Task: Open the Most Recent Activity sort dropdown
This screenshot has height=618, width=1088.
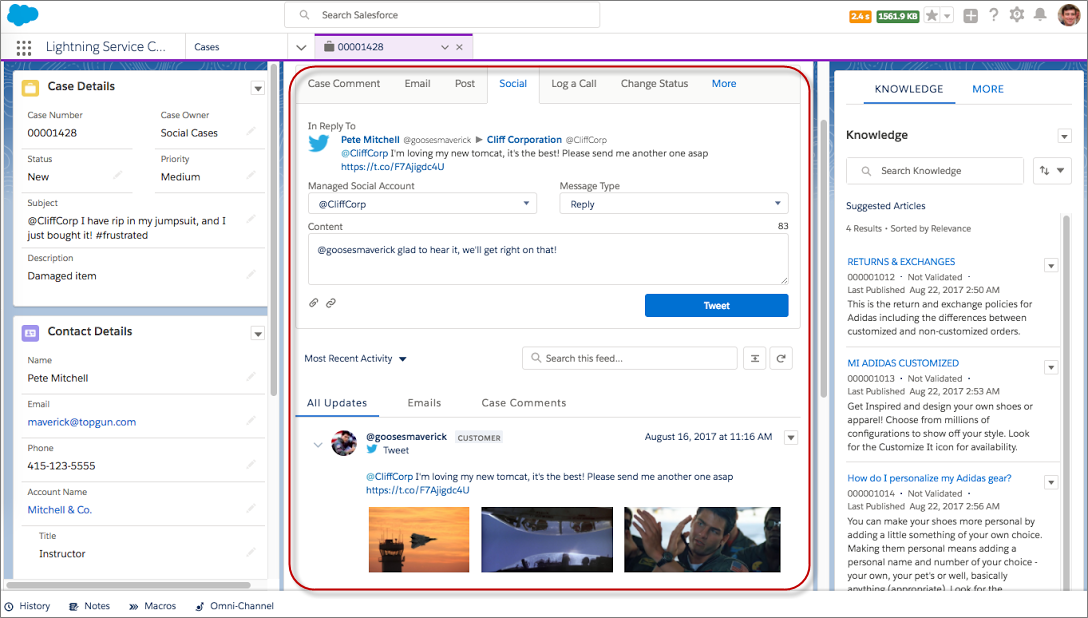Action: point(355,359)
